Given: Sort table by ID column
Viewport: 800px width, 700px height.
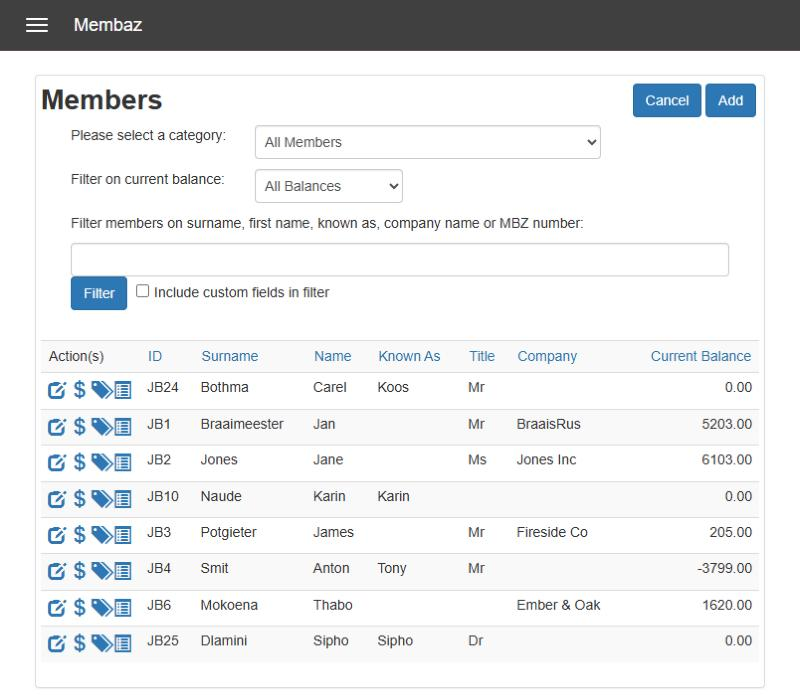Looking at the screenshot, I should [155, 356].
